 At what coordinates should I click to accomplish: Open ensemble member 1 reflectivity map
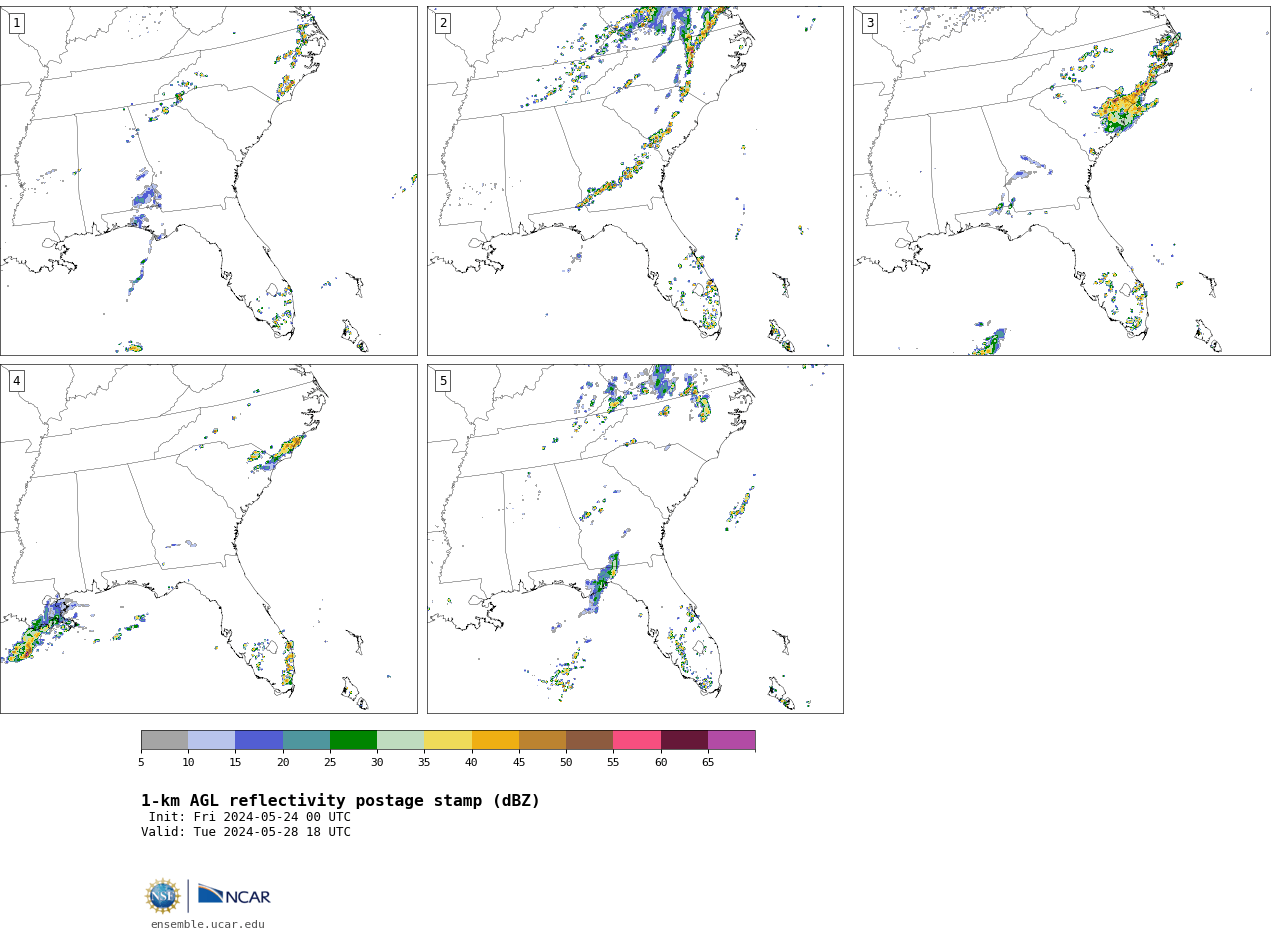pos(208,181)
